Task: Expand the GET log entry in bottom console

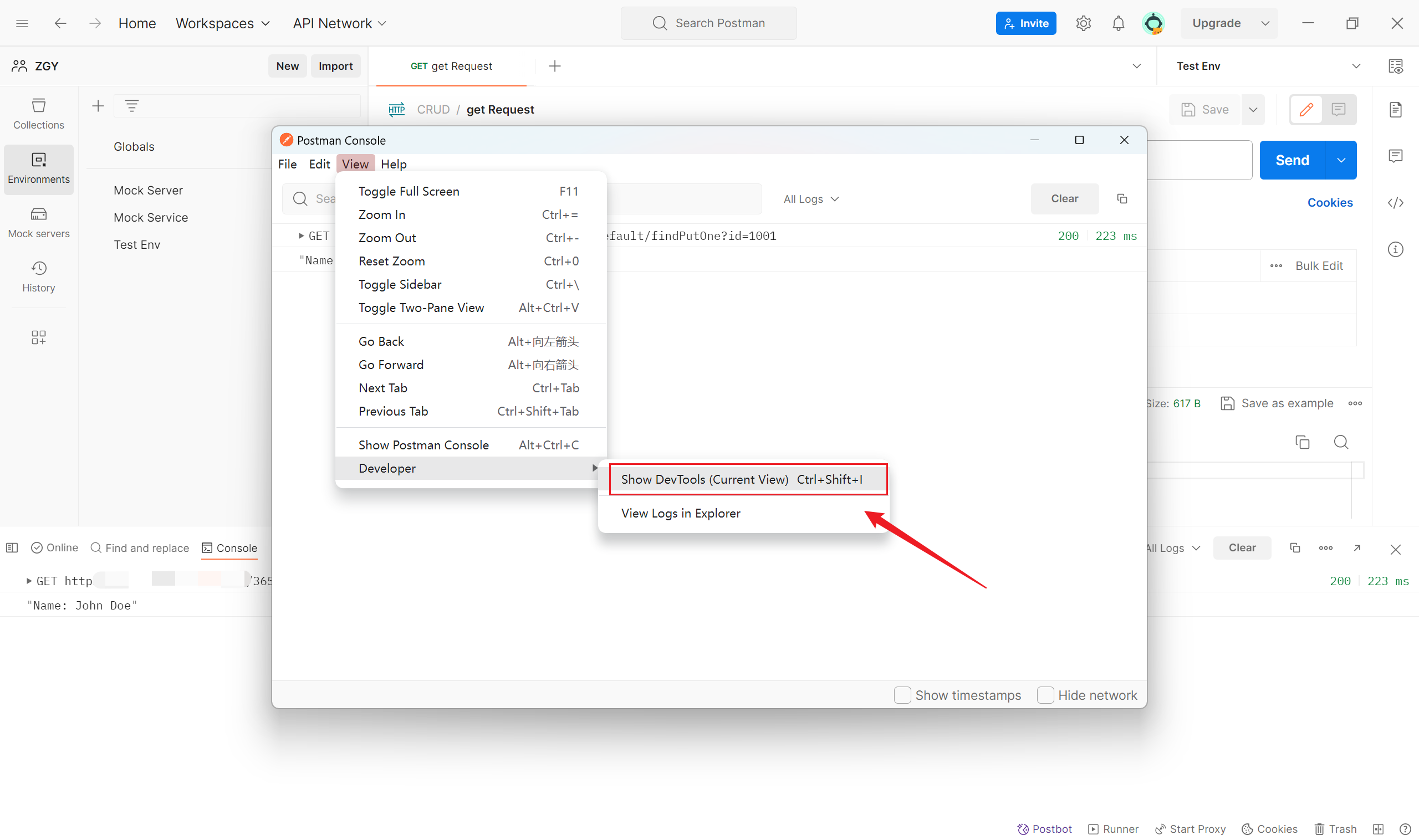Action: coord(29,581)
